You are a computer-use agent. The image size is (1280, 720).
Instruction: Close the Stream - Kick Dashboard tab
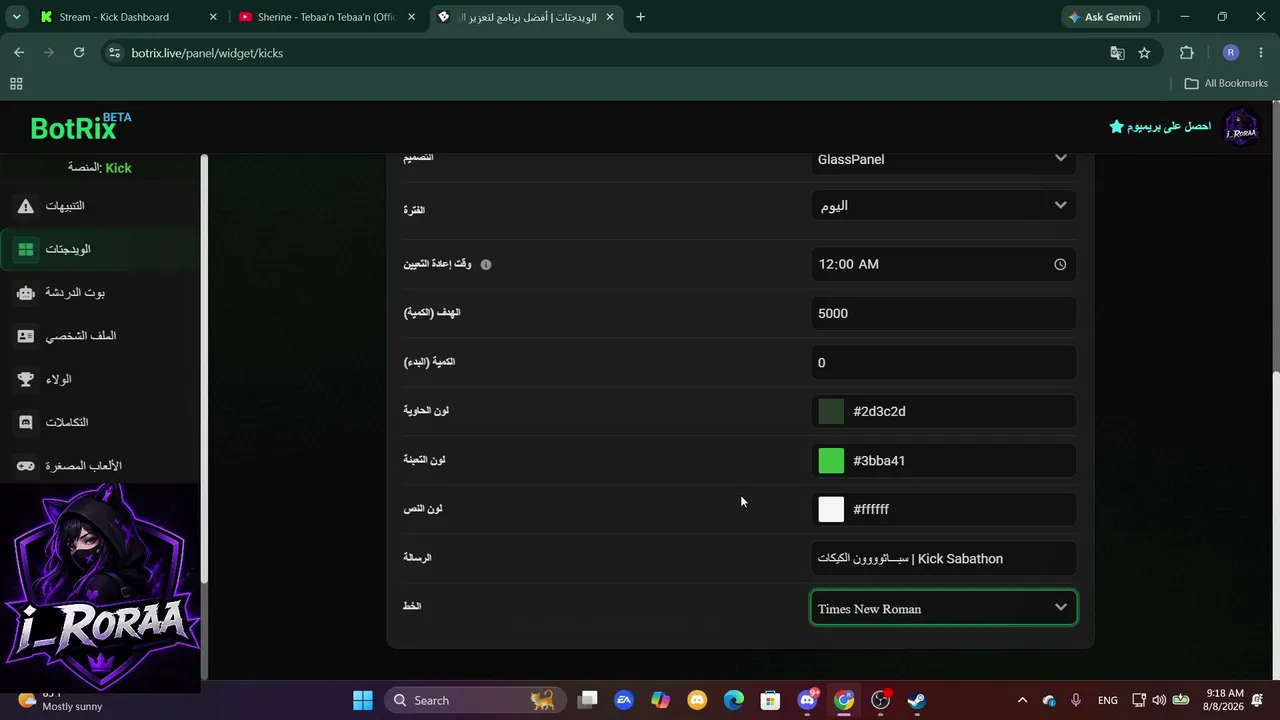point(214,17)
